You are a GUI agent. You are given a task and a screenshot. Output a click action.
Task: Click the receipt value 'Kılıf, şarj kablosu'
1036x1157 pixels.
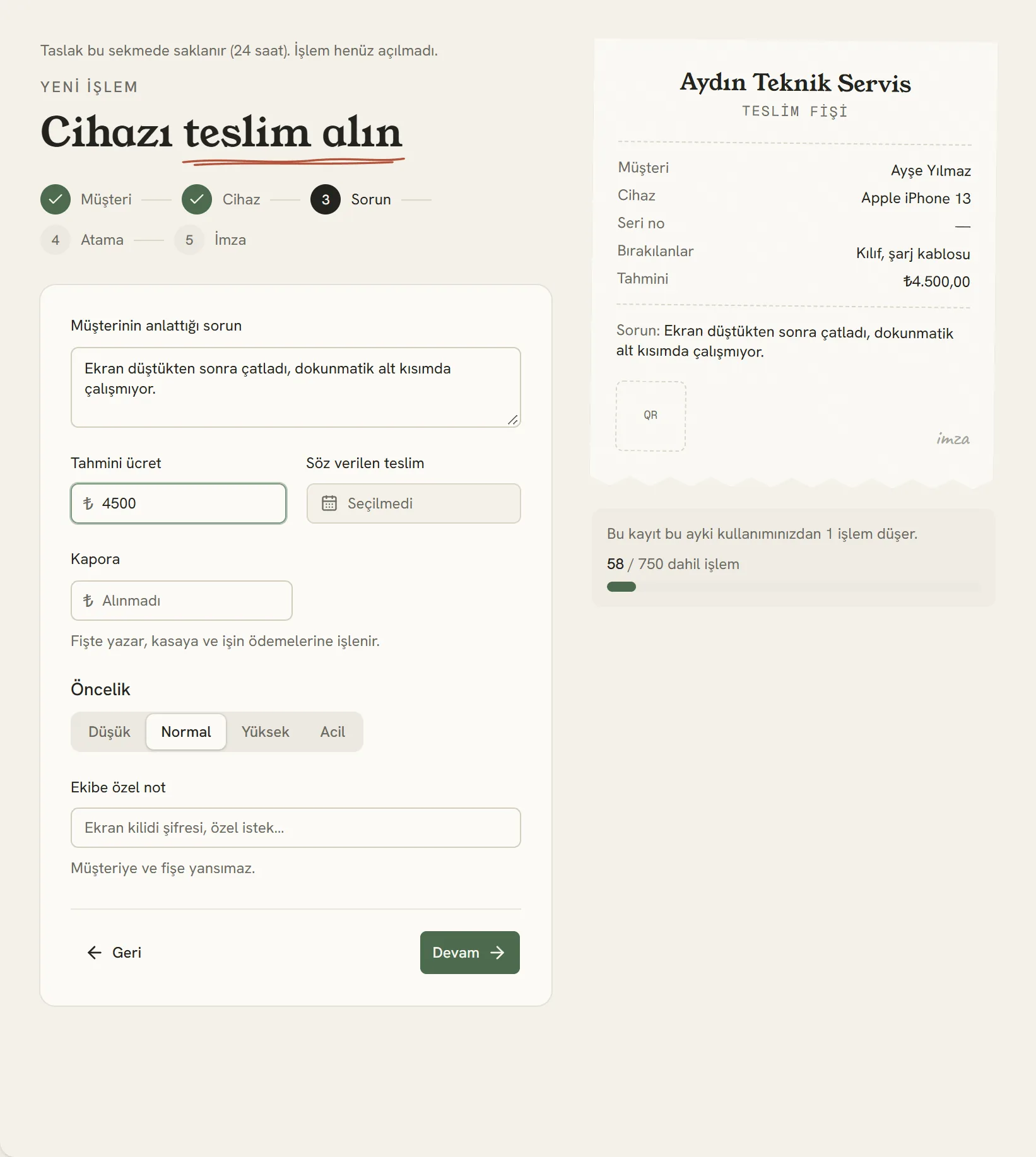(x=913, y=254)
